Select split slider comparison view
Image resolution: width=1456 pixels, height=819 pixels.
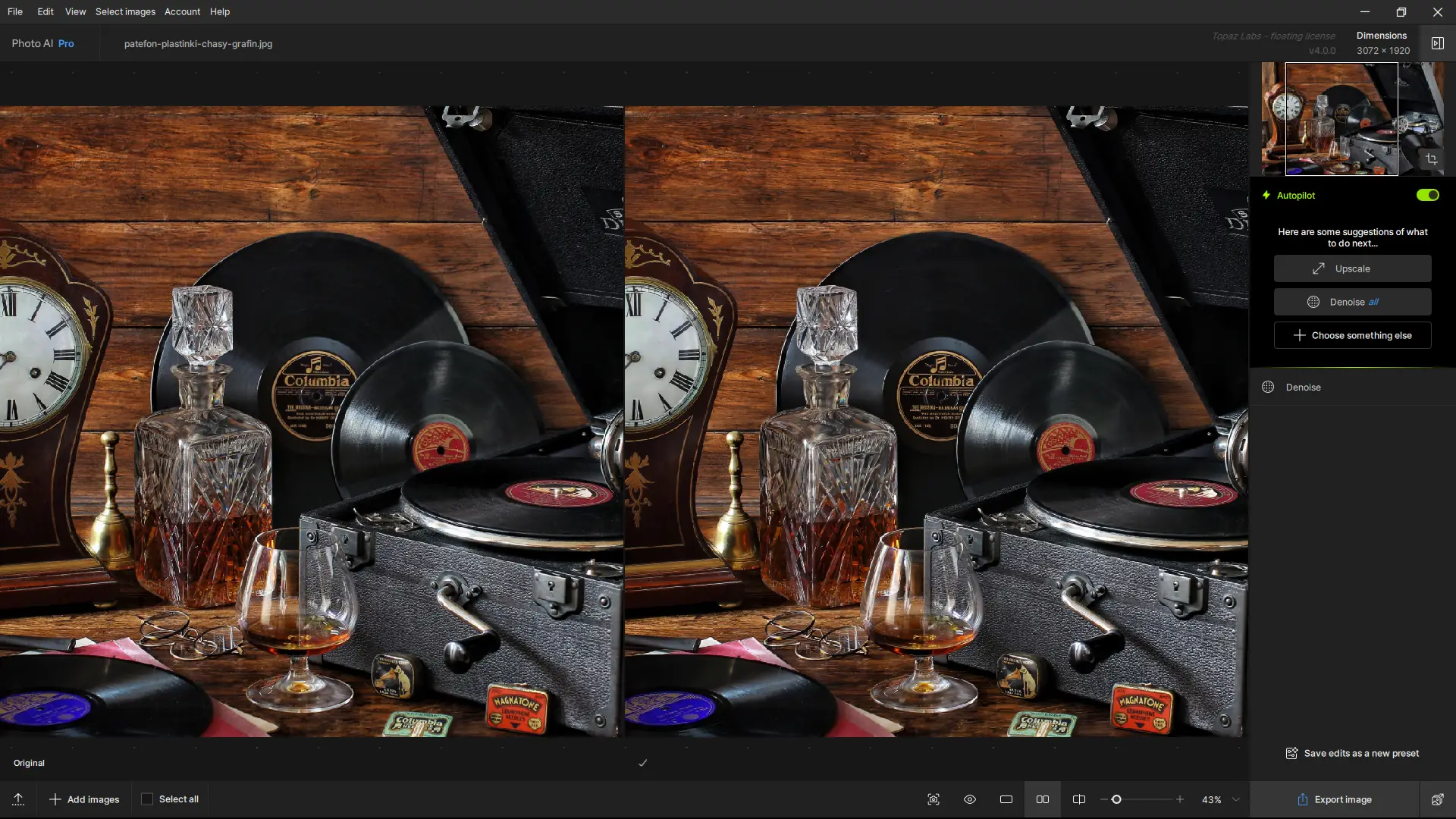pos(1079,799)
